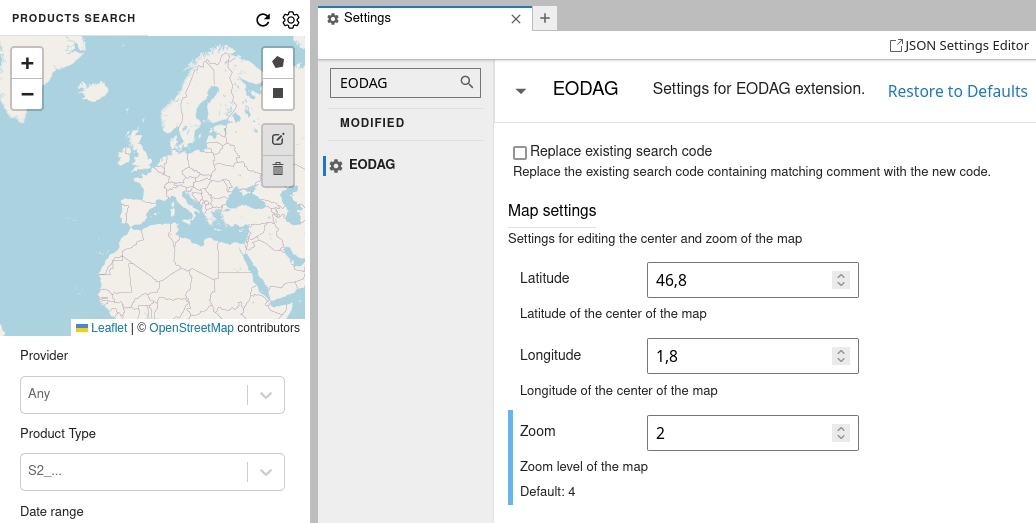
Task: Click the PRODUCTS SEARCH panel title
Action: (74, 18)
